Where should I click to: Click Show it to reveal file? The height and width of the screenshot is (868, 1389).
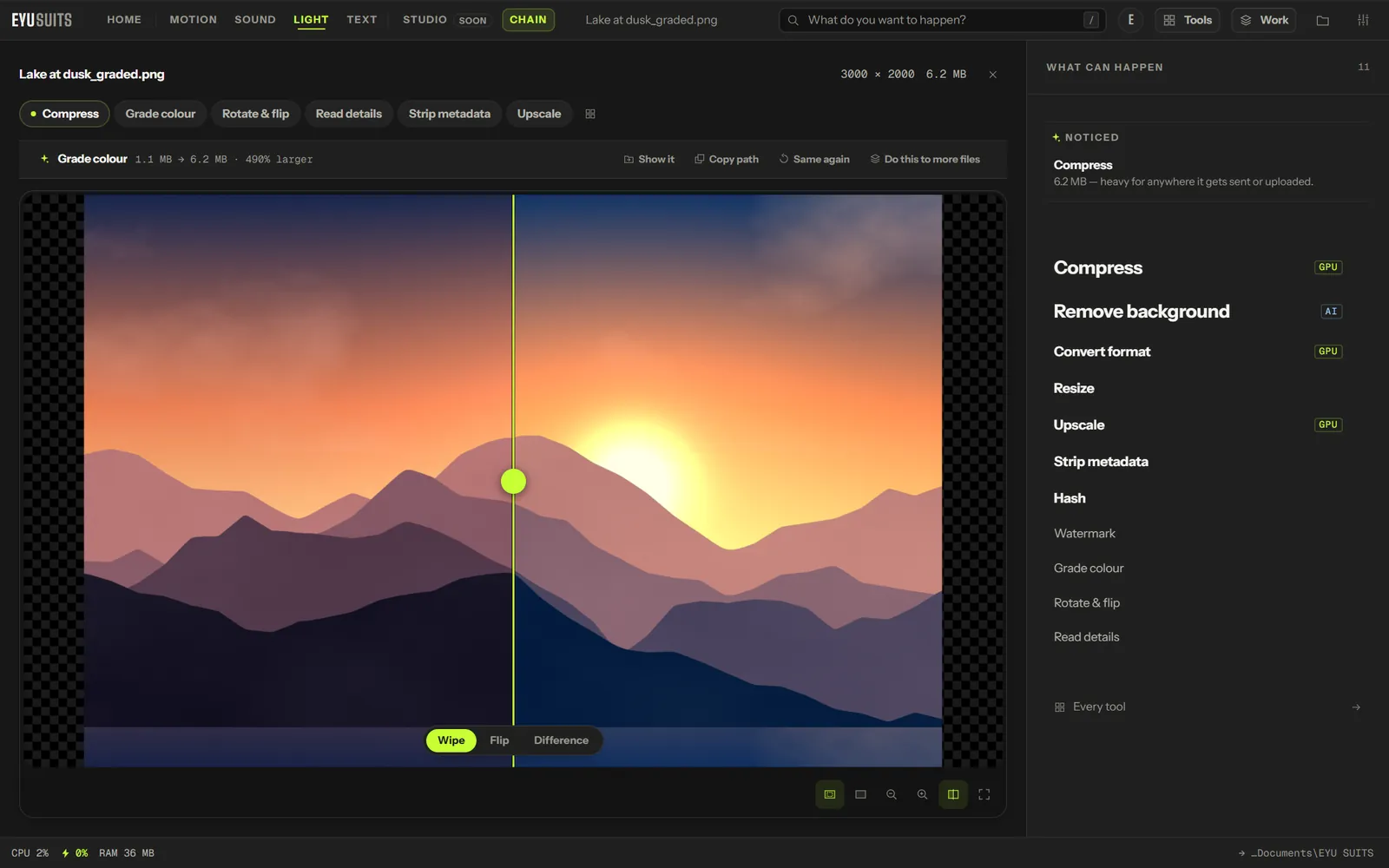coord(649,160)
